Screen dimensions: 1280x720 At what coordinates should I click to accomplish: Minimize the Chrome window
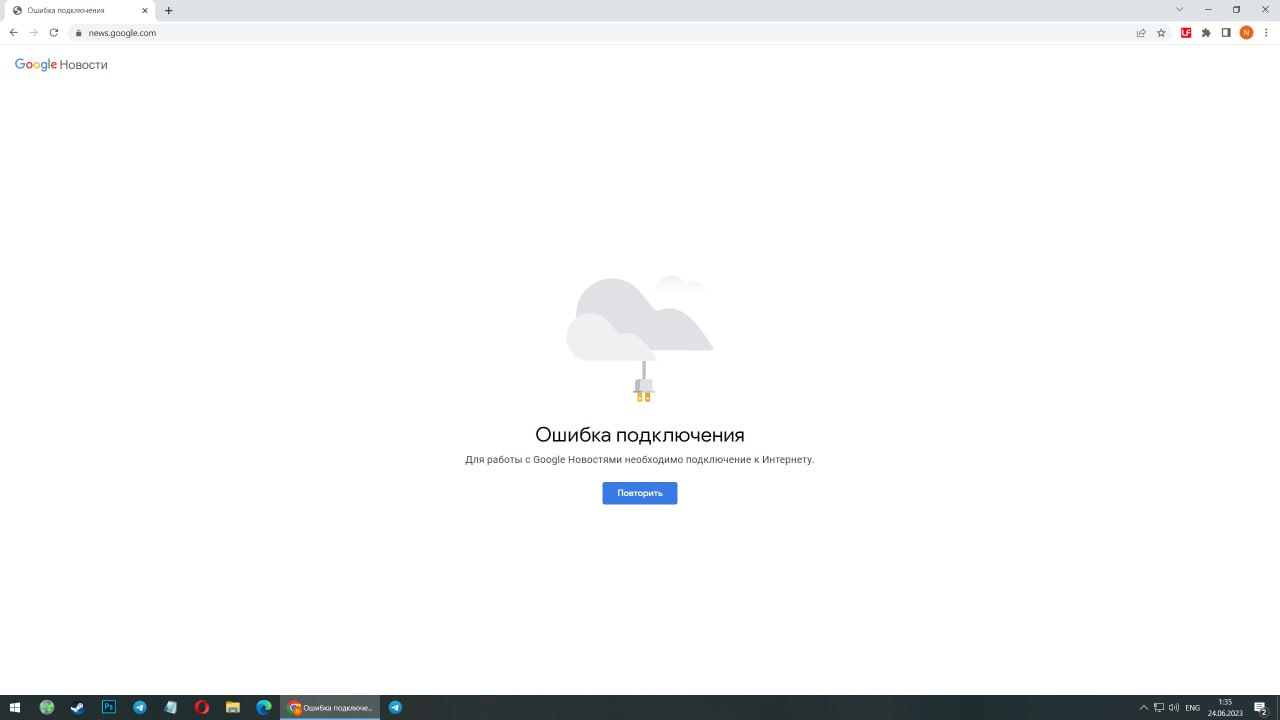point(1208,10)
